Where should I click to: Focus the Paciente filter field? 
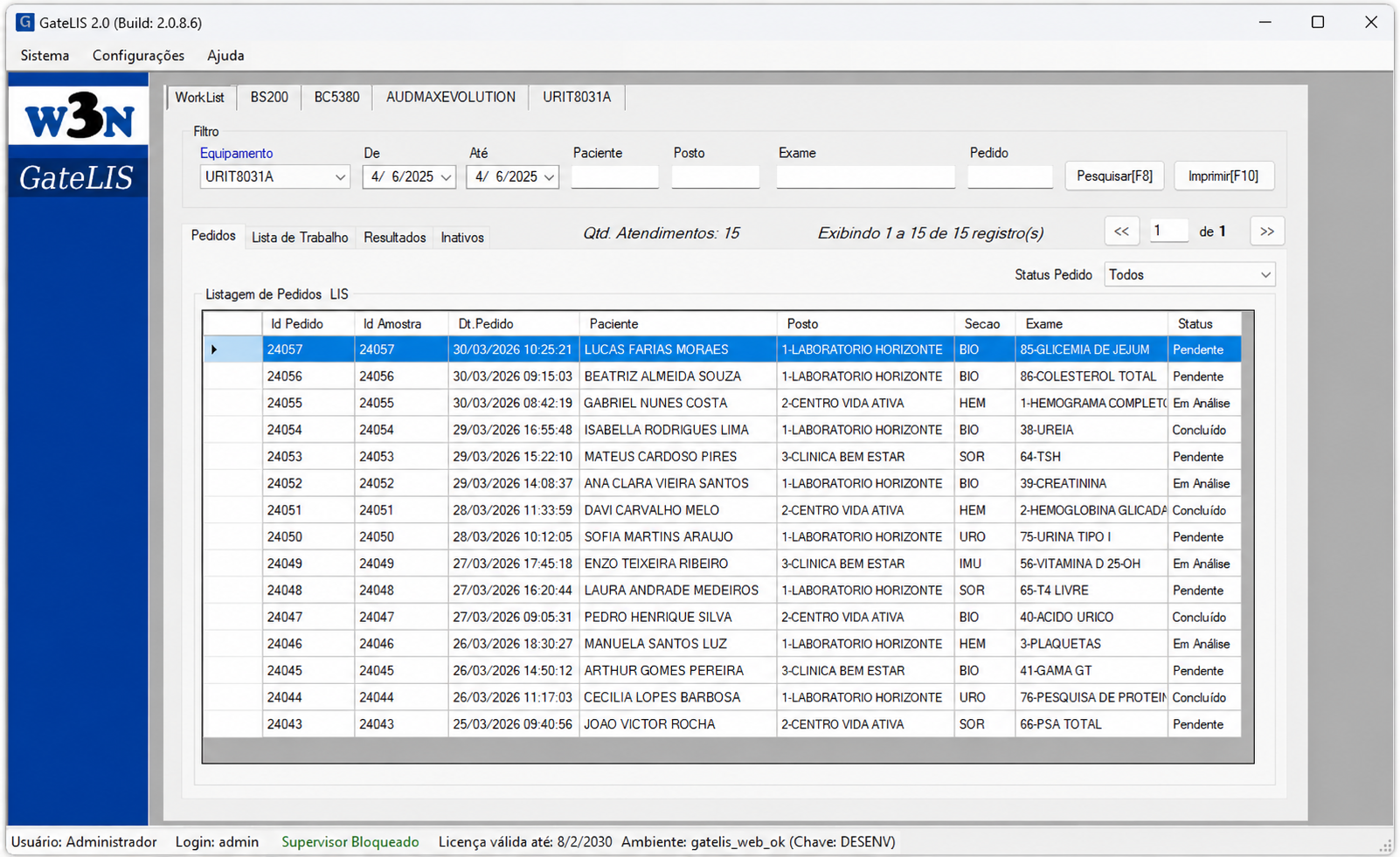[x=614, y=176]
